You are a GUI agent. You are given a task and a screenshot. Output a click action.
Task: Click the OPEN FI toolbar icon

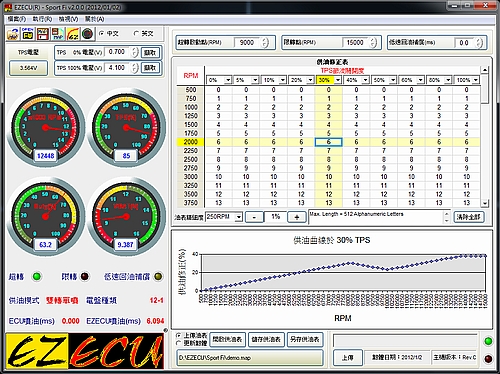coord(28,34)
